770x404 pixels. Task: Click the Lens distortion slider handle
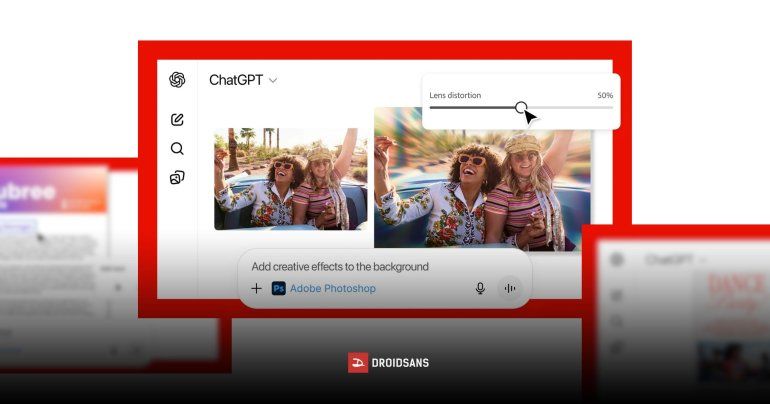click(521, 107)
